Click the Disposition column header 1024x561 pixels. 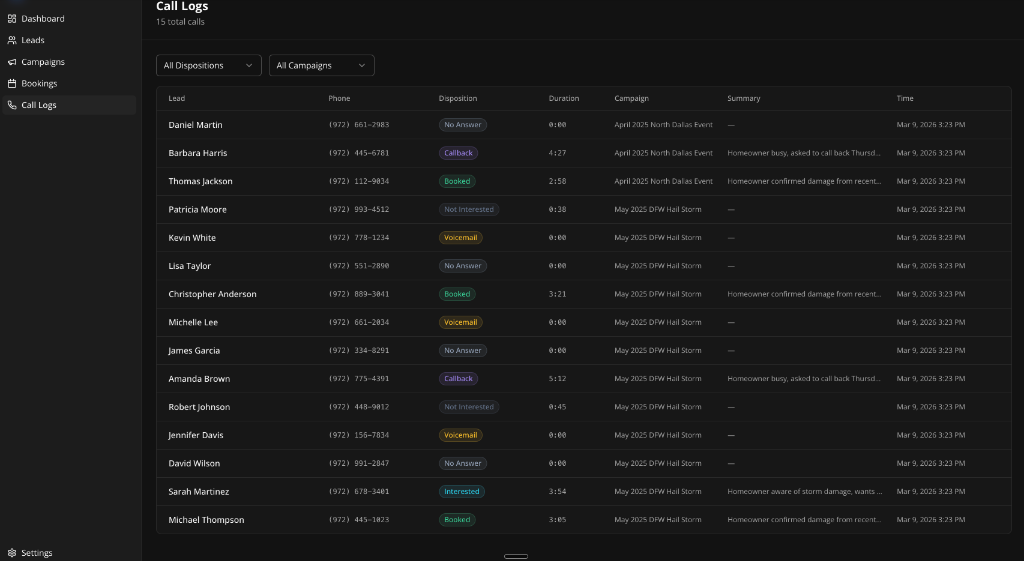coord(458,99)
